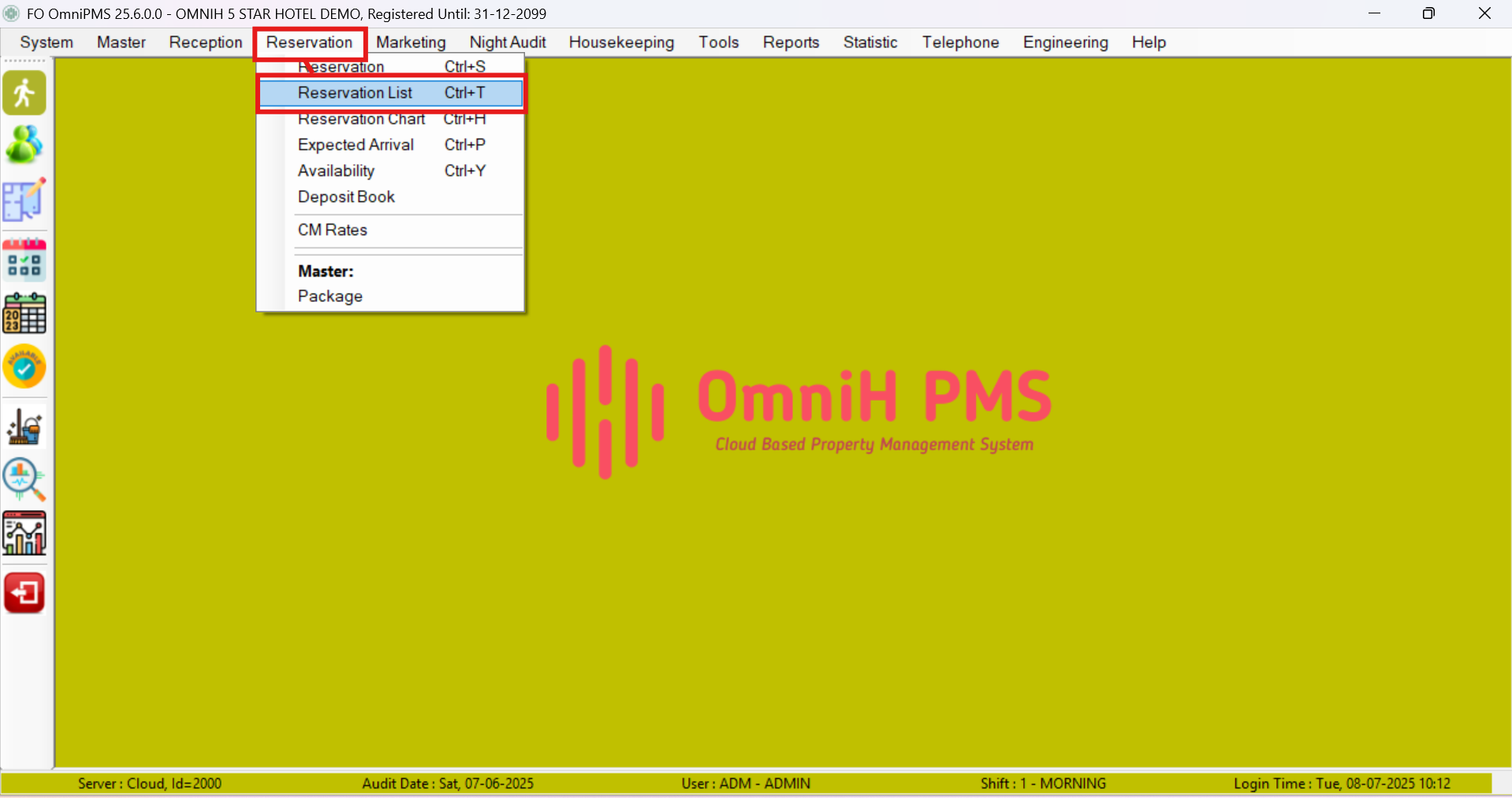Viewport: 1512px width, 798px height.
Task: Click the walking person check-in icon
Action: (24, 93)
